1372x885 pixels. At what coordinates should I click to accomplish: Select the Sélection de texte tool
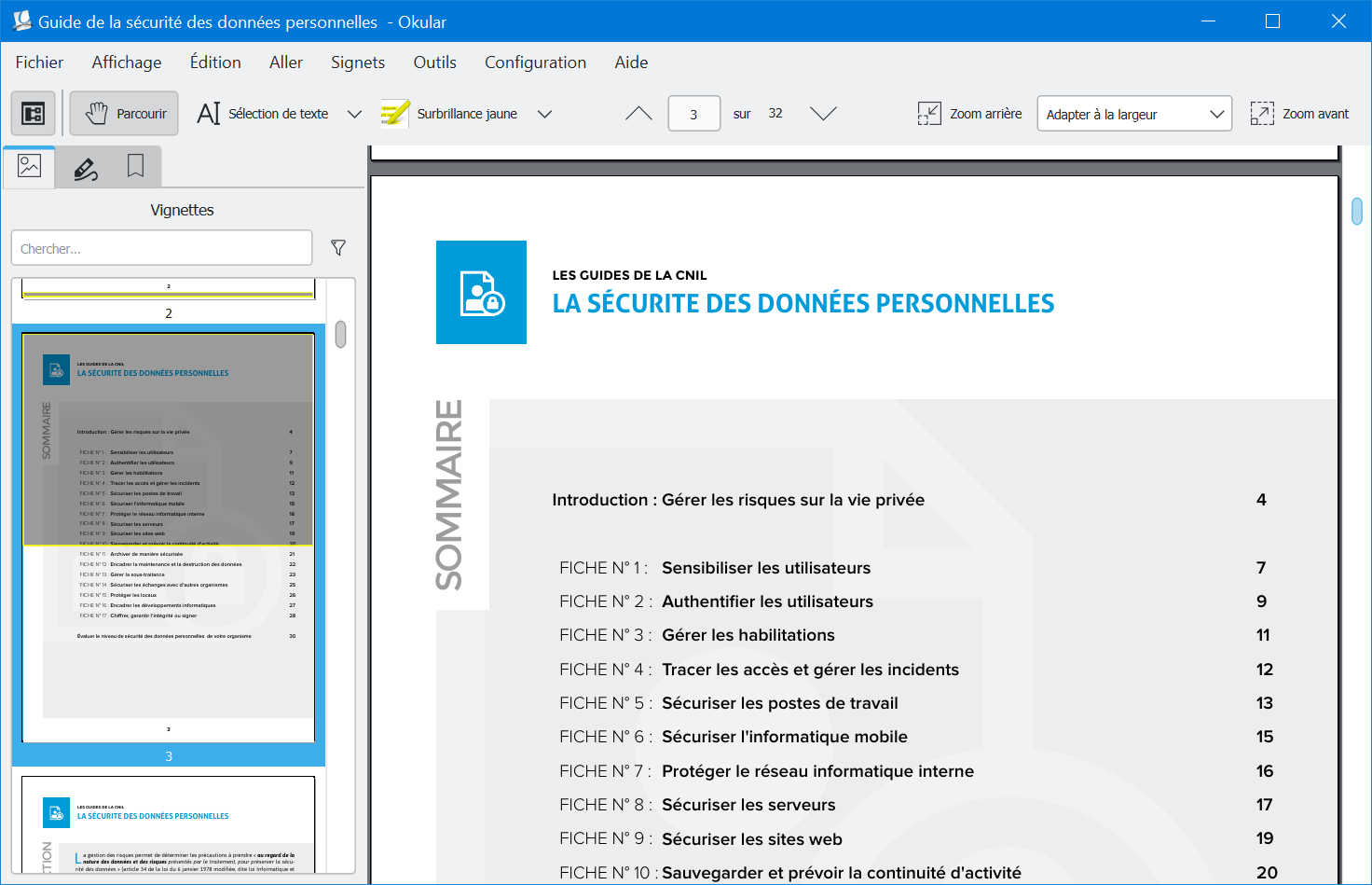(263, 114)
